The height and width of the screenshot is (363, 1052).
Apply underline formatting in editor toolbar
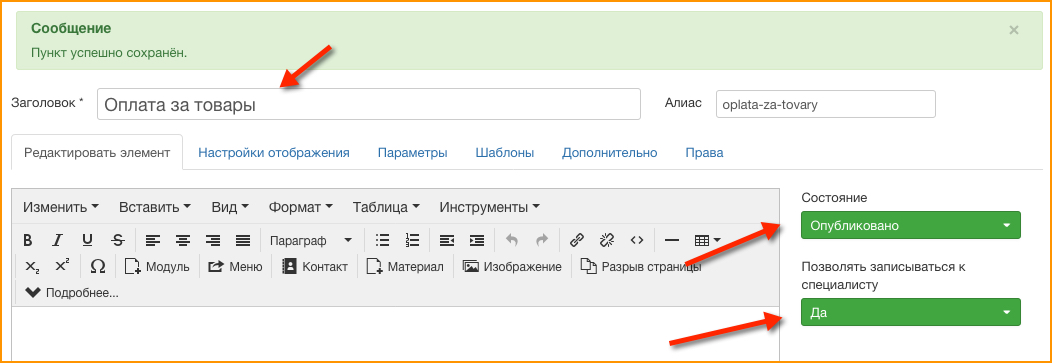87,240
